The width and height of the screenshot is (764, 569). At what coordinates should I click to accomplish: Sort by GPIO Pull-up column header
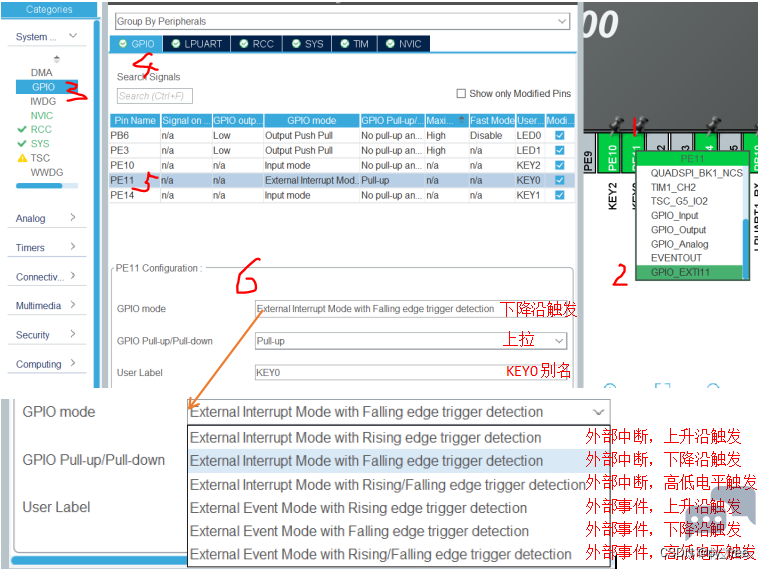tap(392, 120)
